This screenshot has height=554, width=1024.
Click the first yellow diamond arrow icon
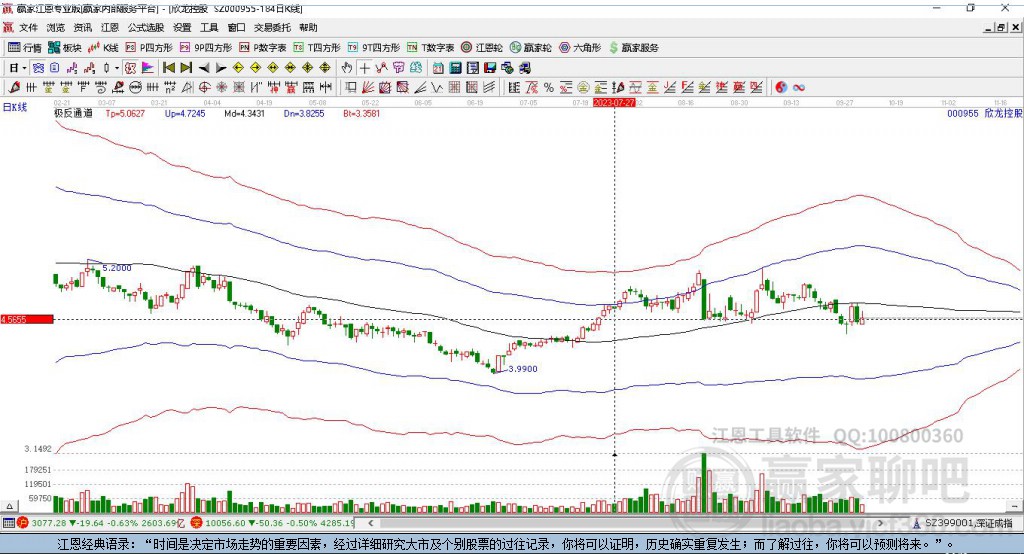click(238, 68)
